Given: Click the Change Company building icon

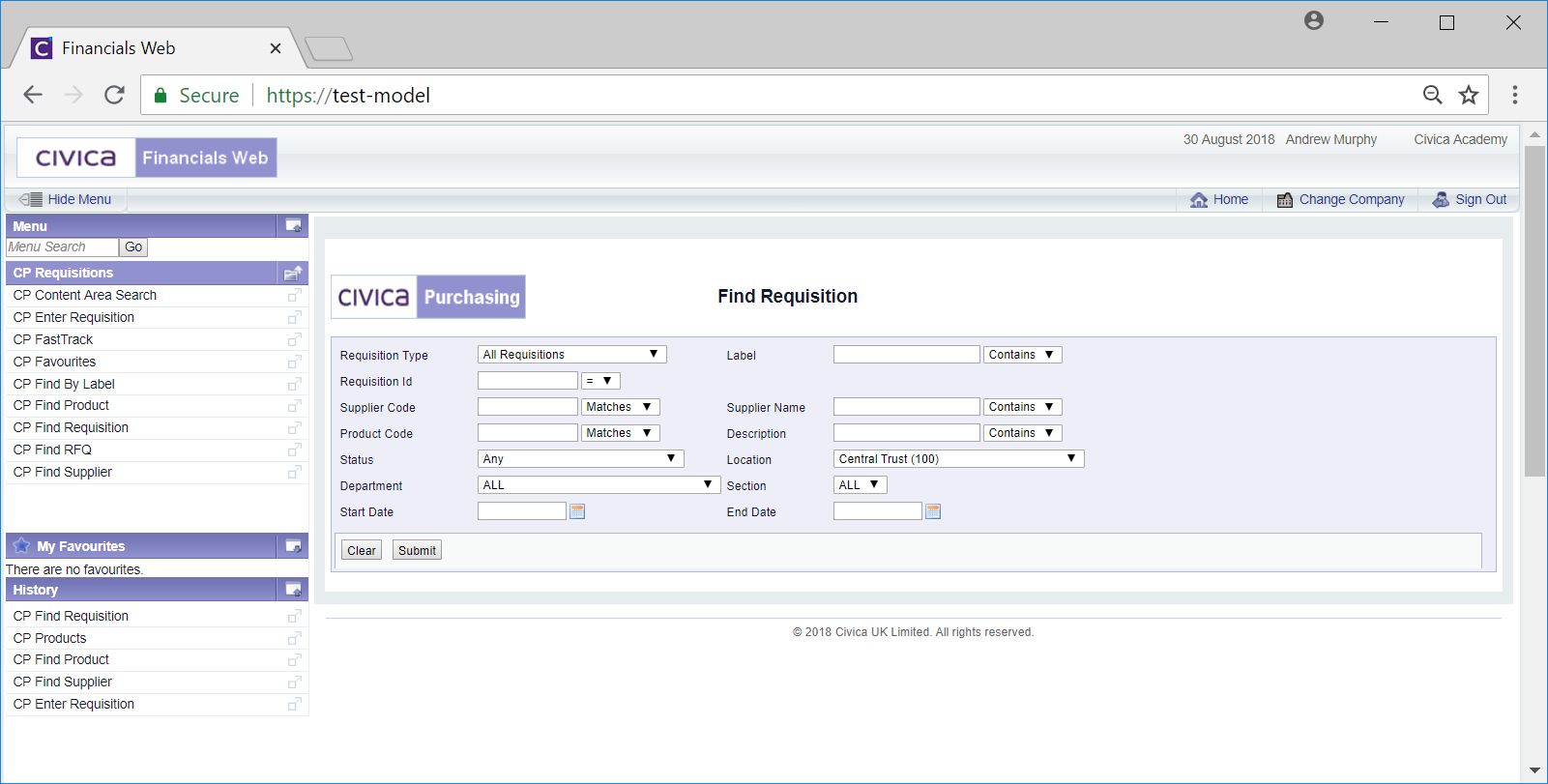Looking at the screenshot, I should coord(1285,200).
